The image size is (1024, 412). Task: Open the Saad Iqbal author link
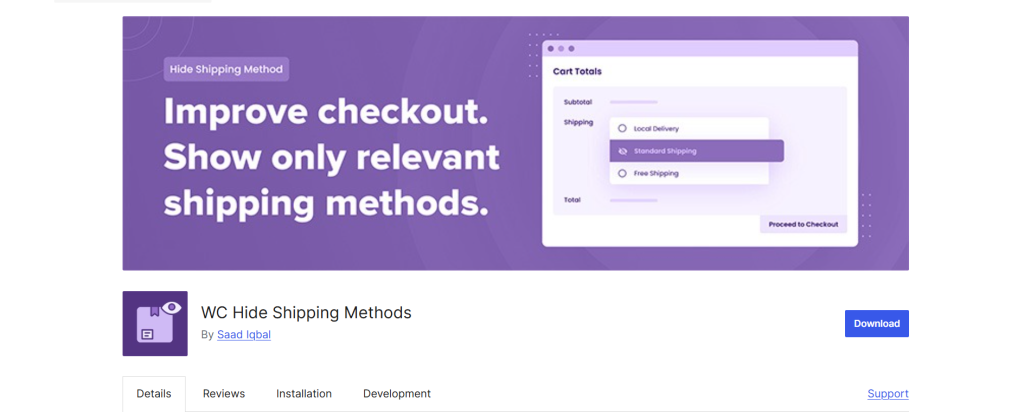coord(244,334)
